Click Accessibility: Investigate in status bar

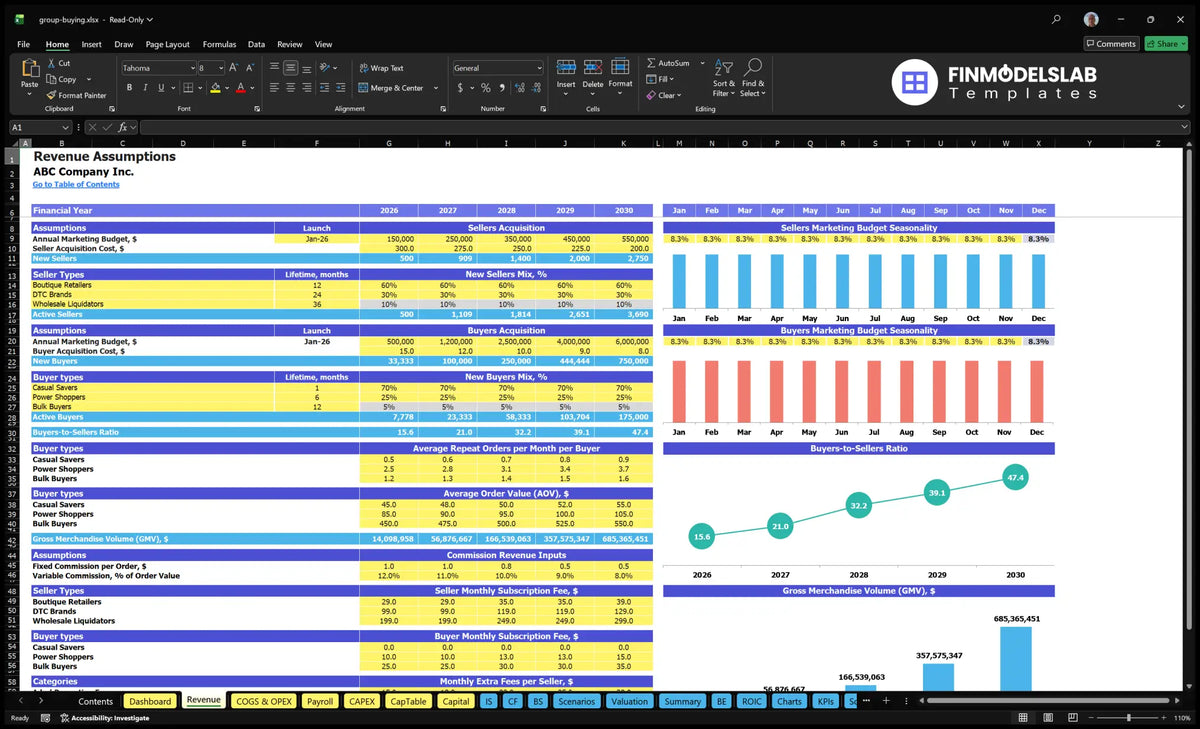pos(104,718)
